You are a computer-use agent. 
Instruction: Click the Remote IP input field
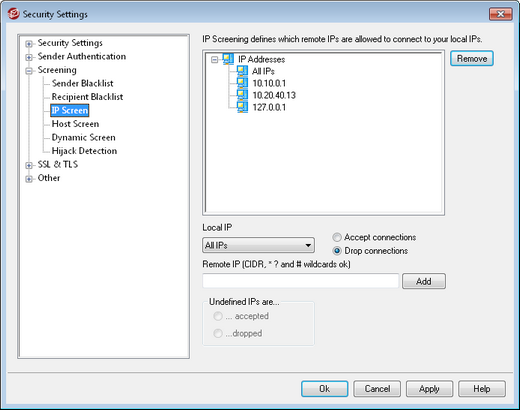(301, 281)
